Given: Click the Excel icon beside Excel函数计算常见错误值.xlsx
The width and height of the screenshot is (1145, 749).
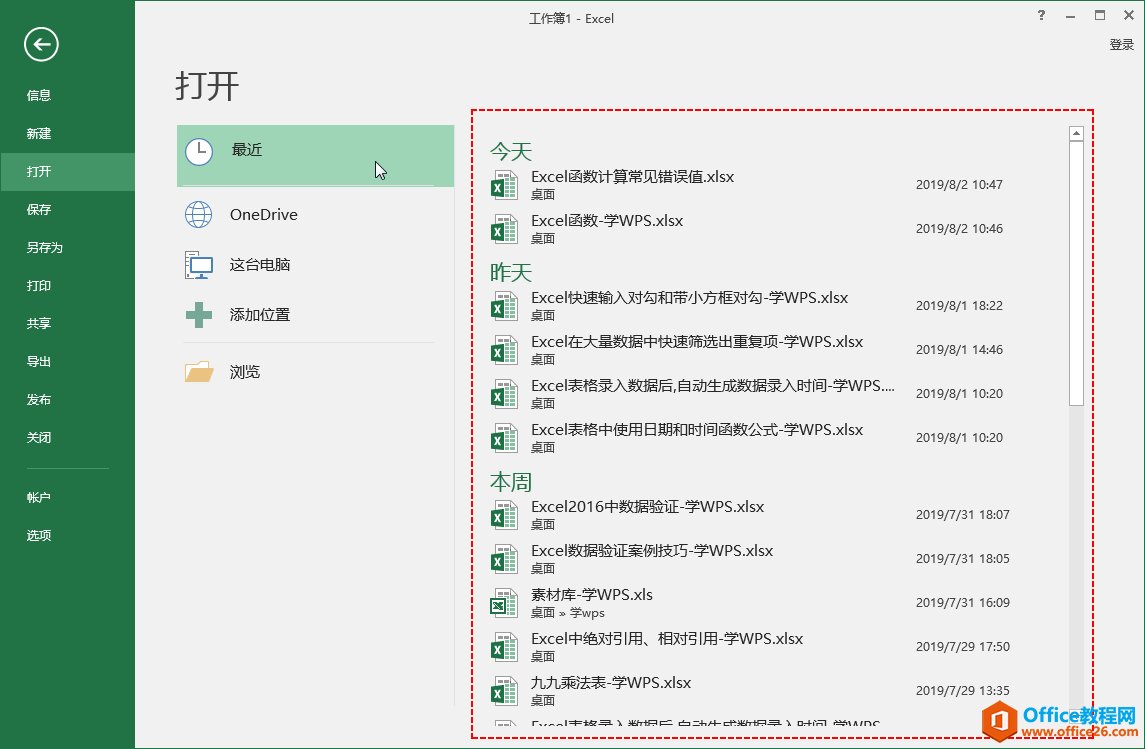Looking at the screenshot, I should coord(504,185).
